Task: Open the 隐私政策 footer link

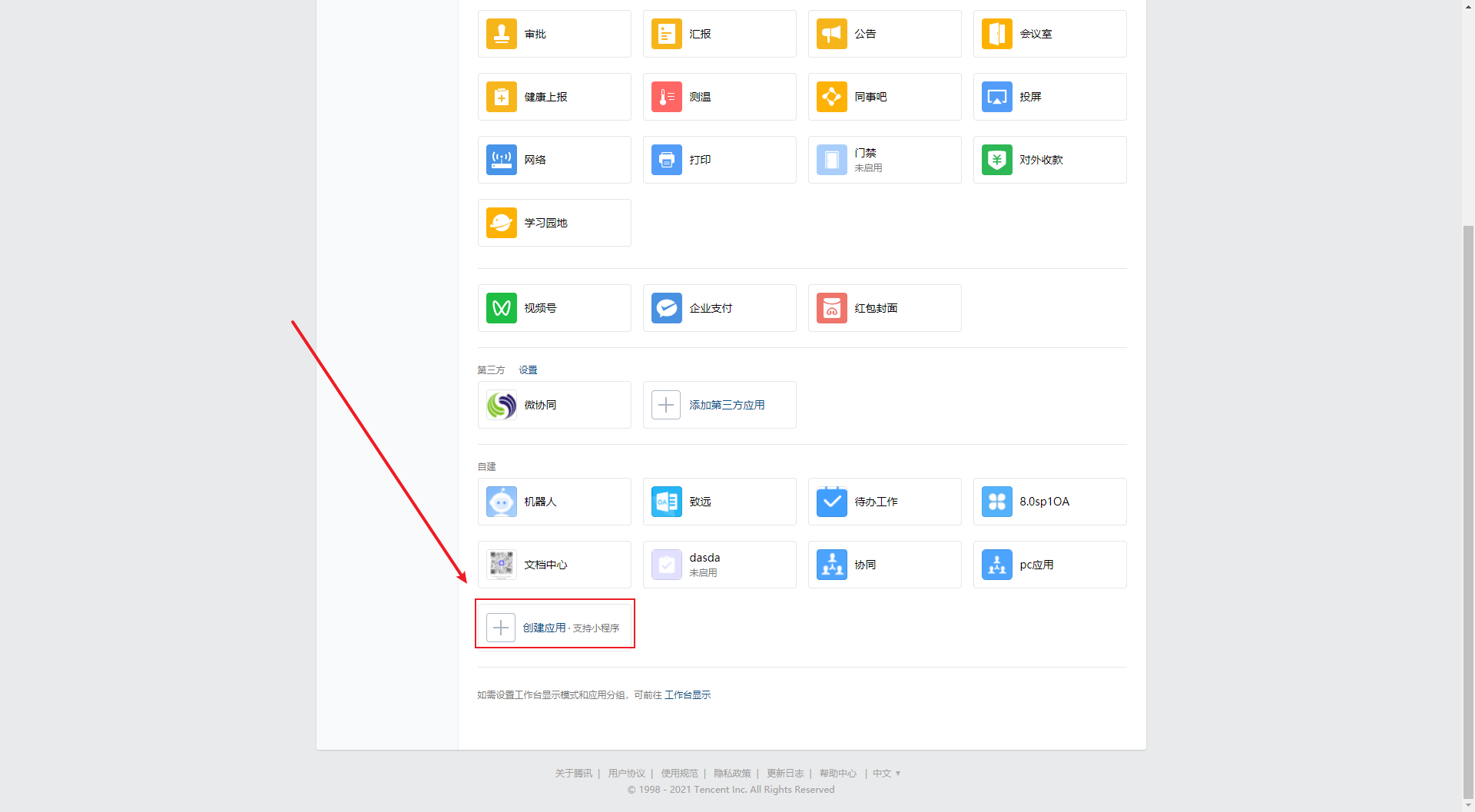Action: pyautogui.click(x=732, y=774)
